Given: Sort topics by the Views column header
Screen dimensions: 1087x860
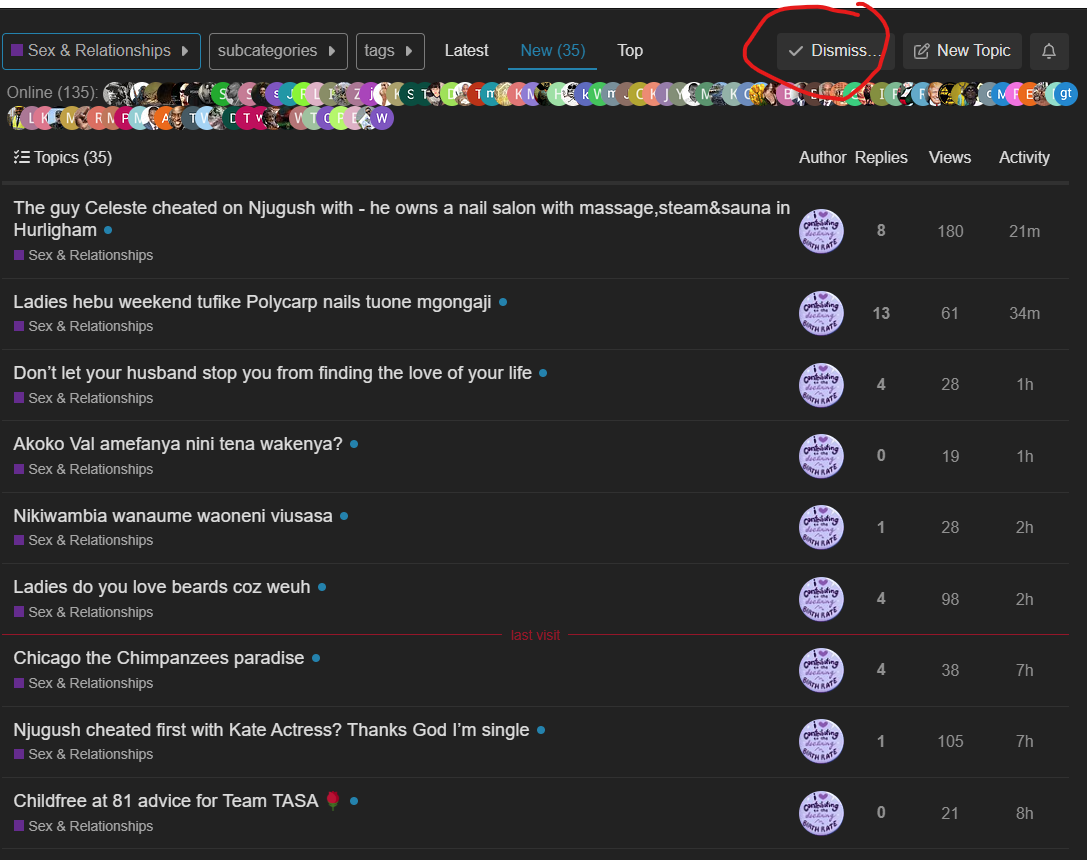Looking at the screenshot, I should pos(950,157).
